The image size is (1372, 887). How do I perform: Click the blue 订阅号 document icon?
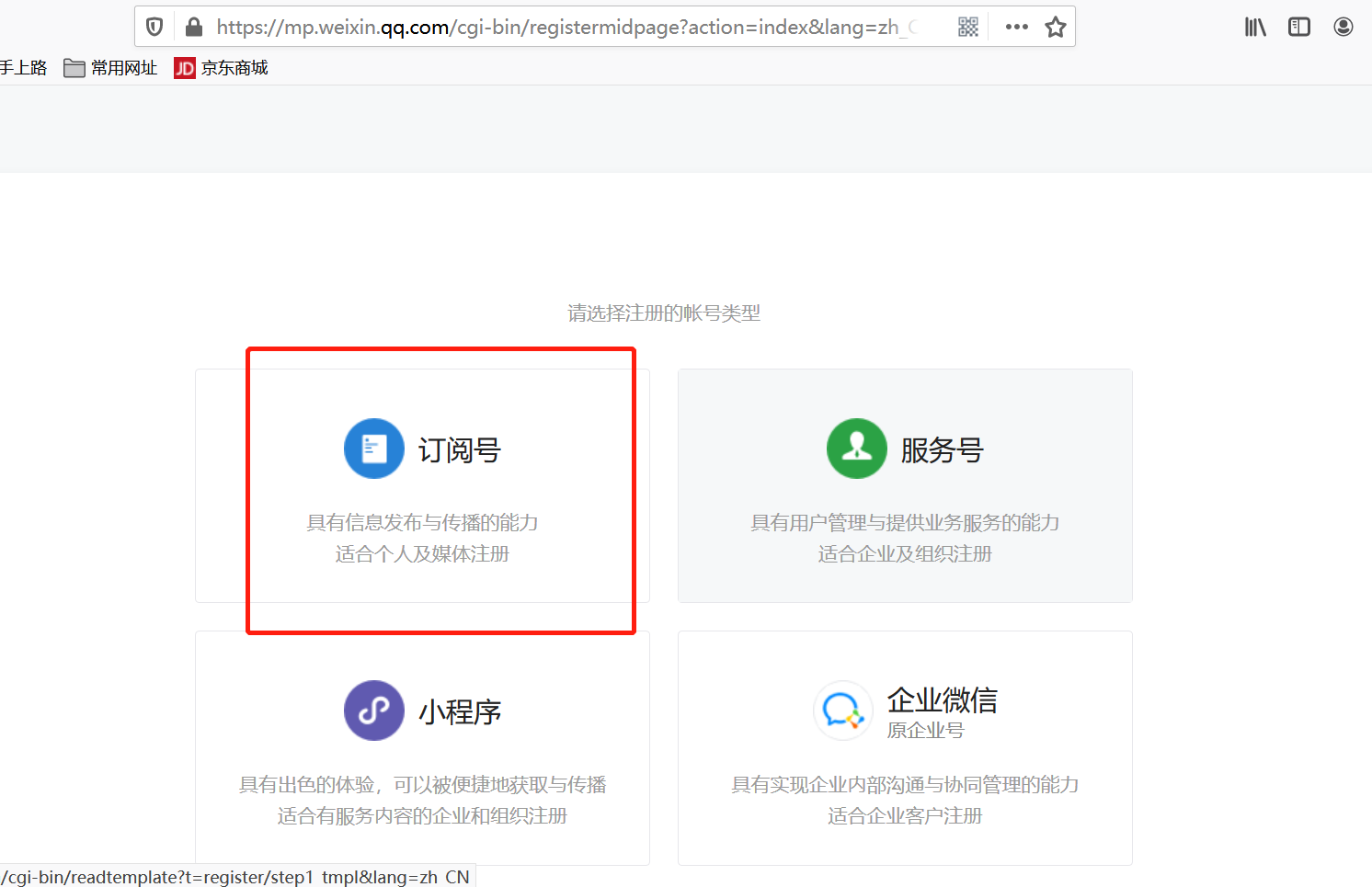point(374,449)
